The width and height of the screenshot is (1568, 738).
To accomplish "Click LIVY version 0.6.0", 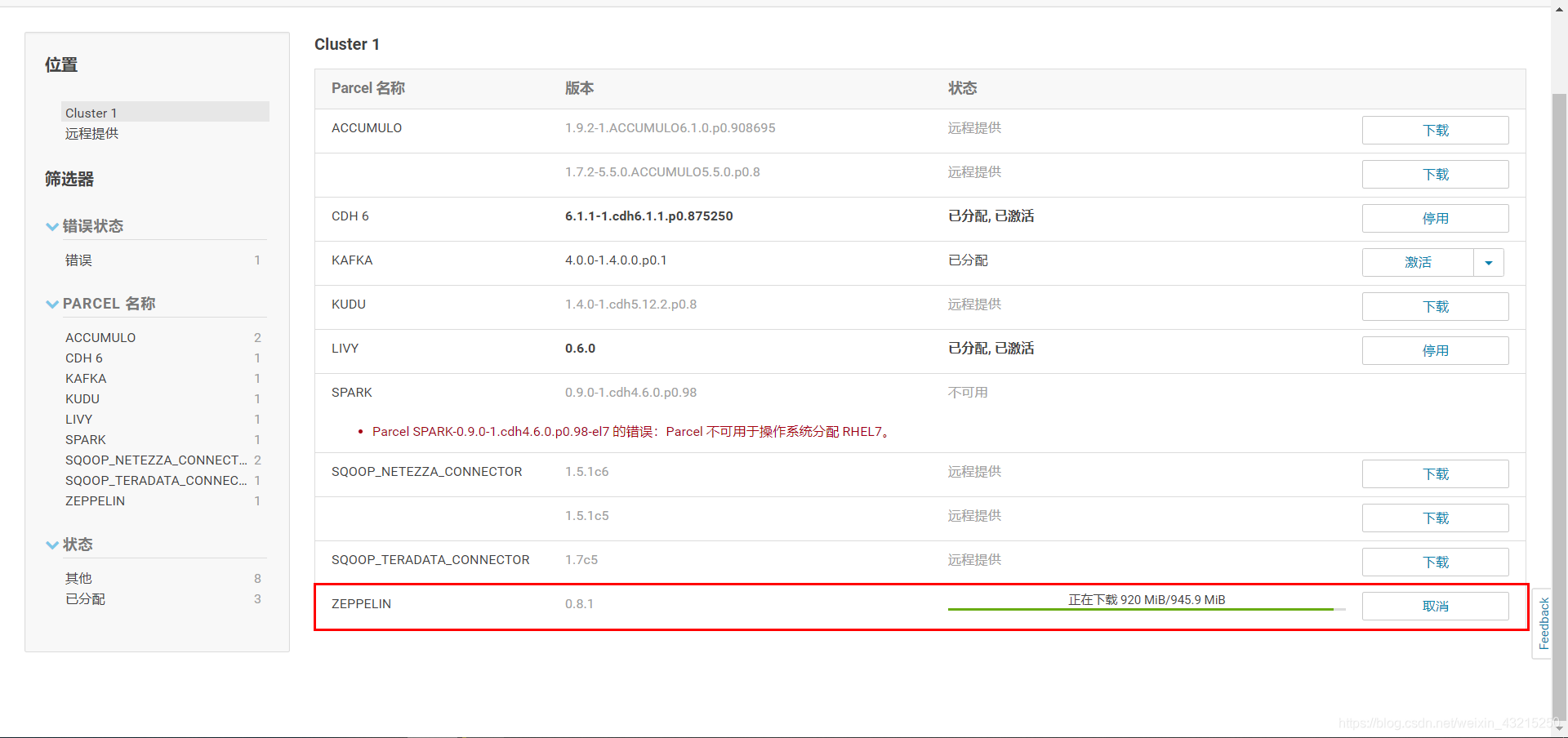I will 580,349.
